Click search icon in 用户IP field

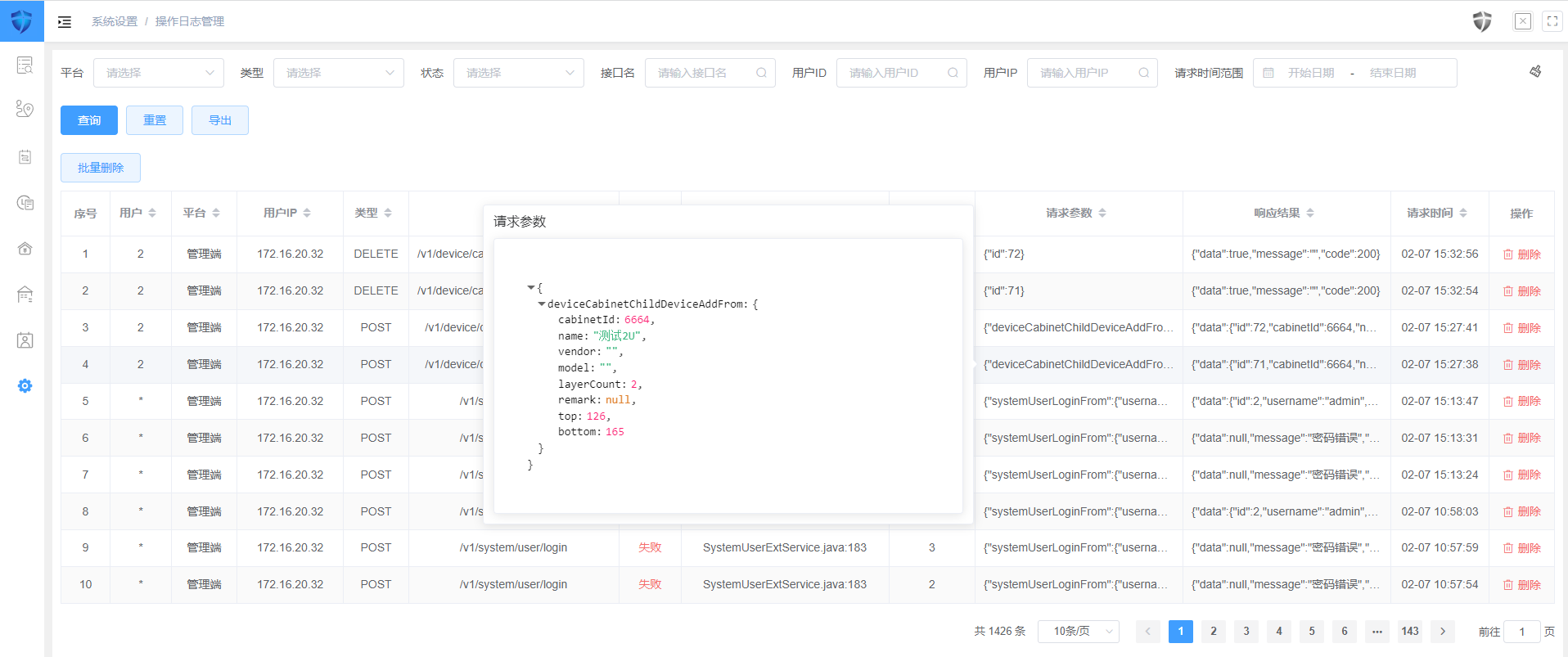pyautogui.click(x=1143, y=73)
